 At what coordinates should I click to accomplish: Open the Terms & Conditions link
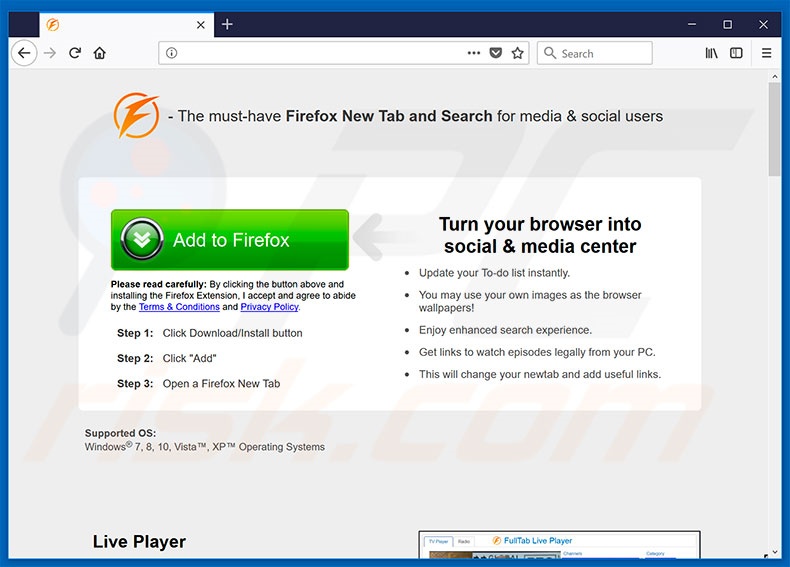point(179,307)
